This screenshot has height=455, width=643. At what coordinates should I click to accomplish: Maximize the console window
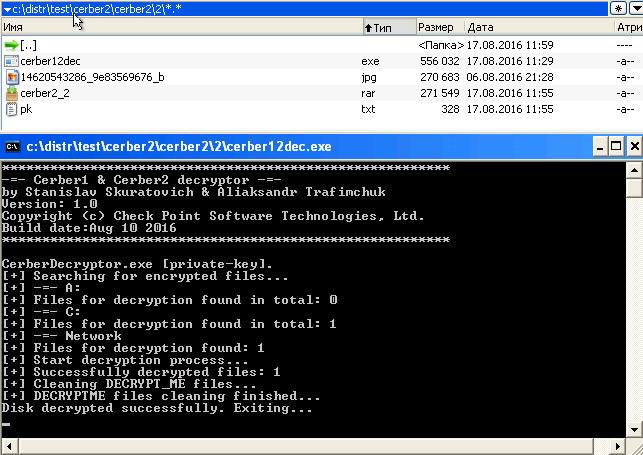pos(616,147)
